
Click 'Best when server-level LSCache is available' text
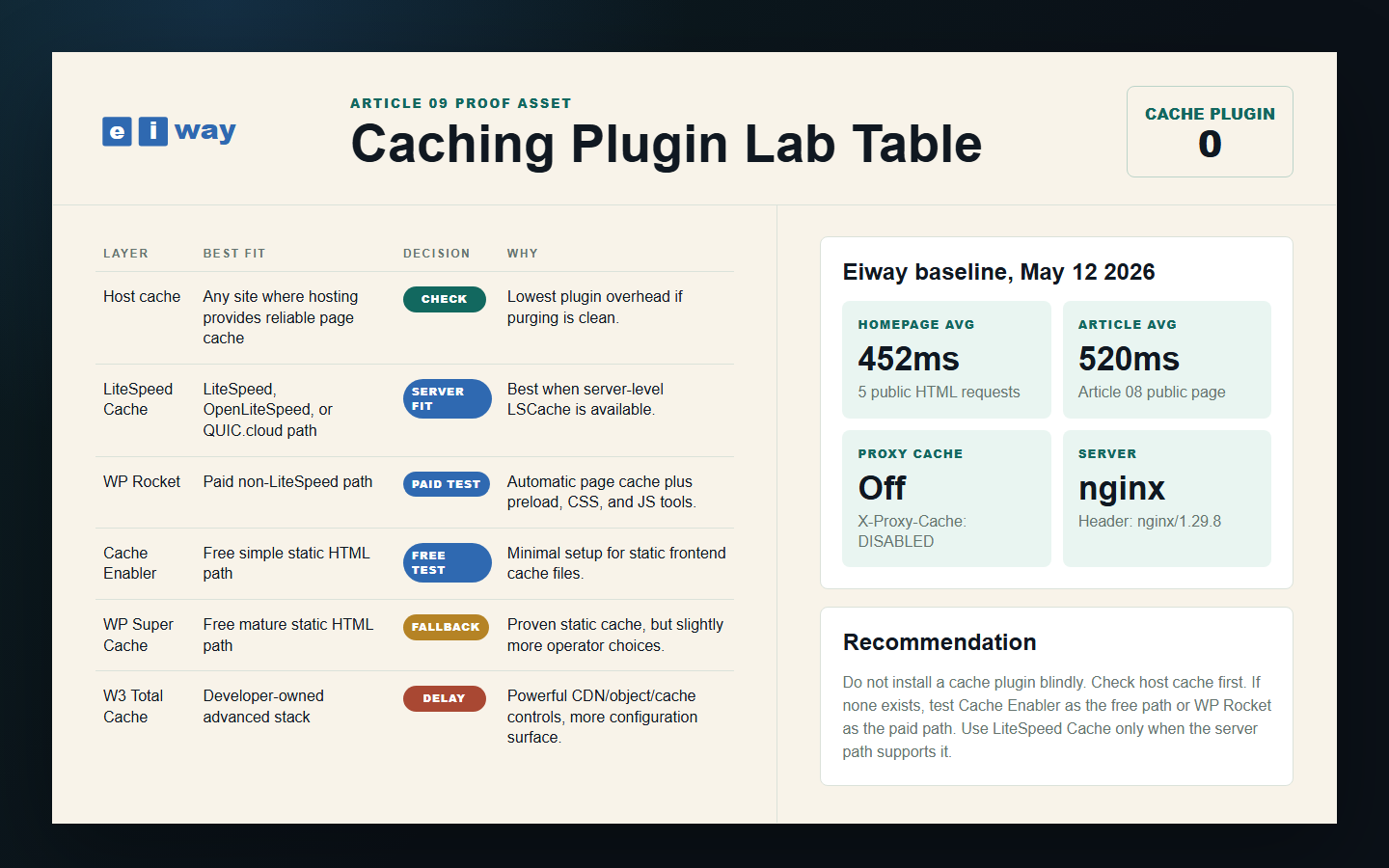pos(586,399)
